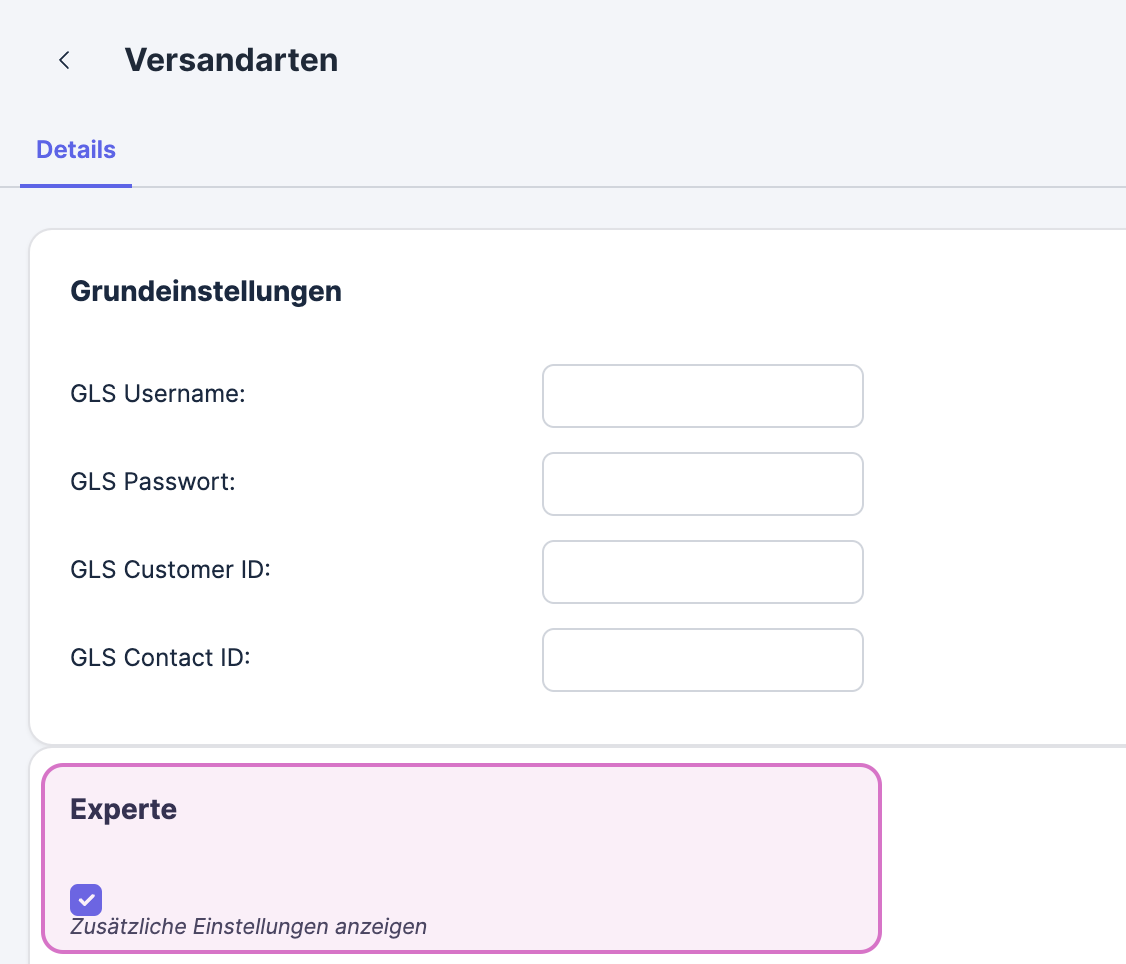
Task: Select the GLS Customer ID text box
Action: click(702, 572)
